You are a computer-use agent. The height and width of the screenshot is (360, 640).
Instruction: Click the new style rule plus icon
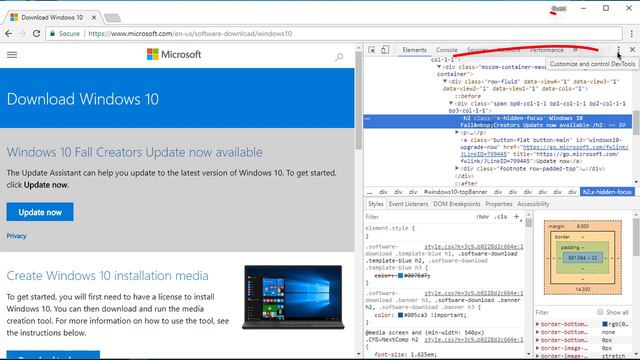tap(517, 217)
